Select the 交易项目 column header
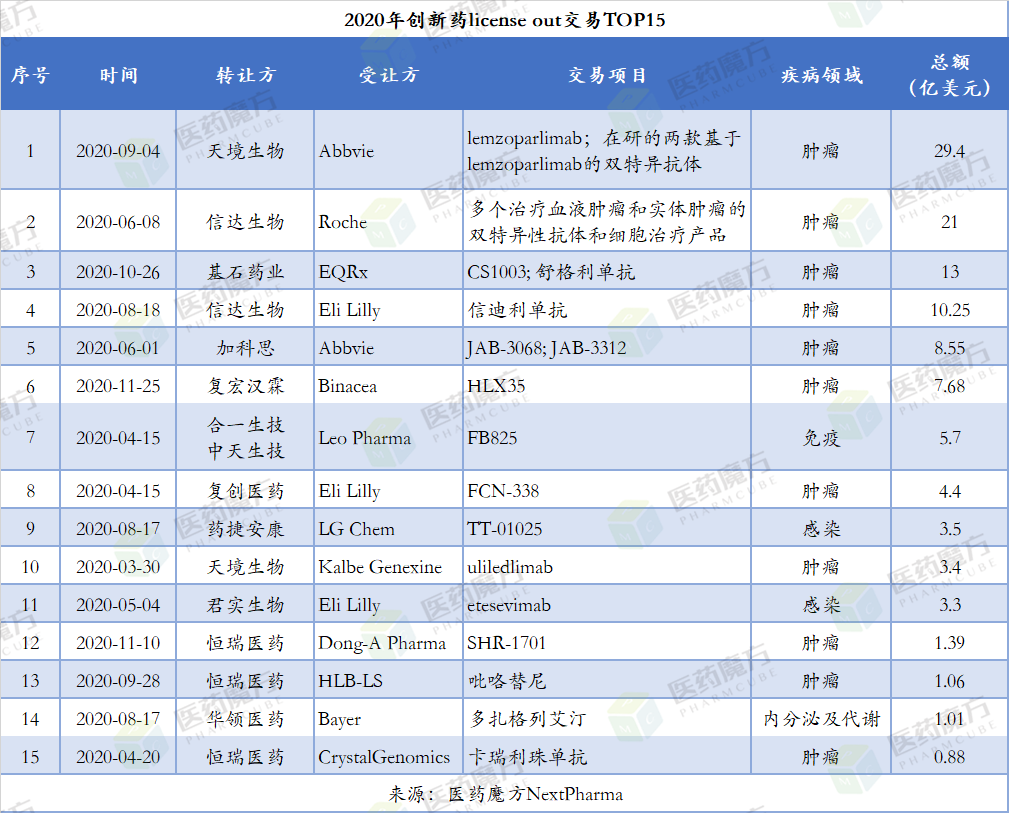1009x813 pixels. pyautogui.click(x=607, y=75)
